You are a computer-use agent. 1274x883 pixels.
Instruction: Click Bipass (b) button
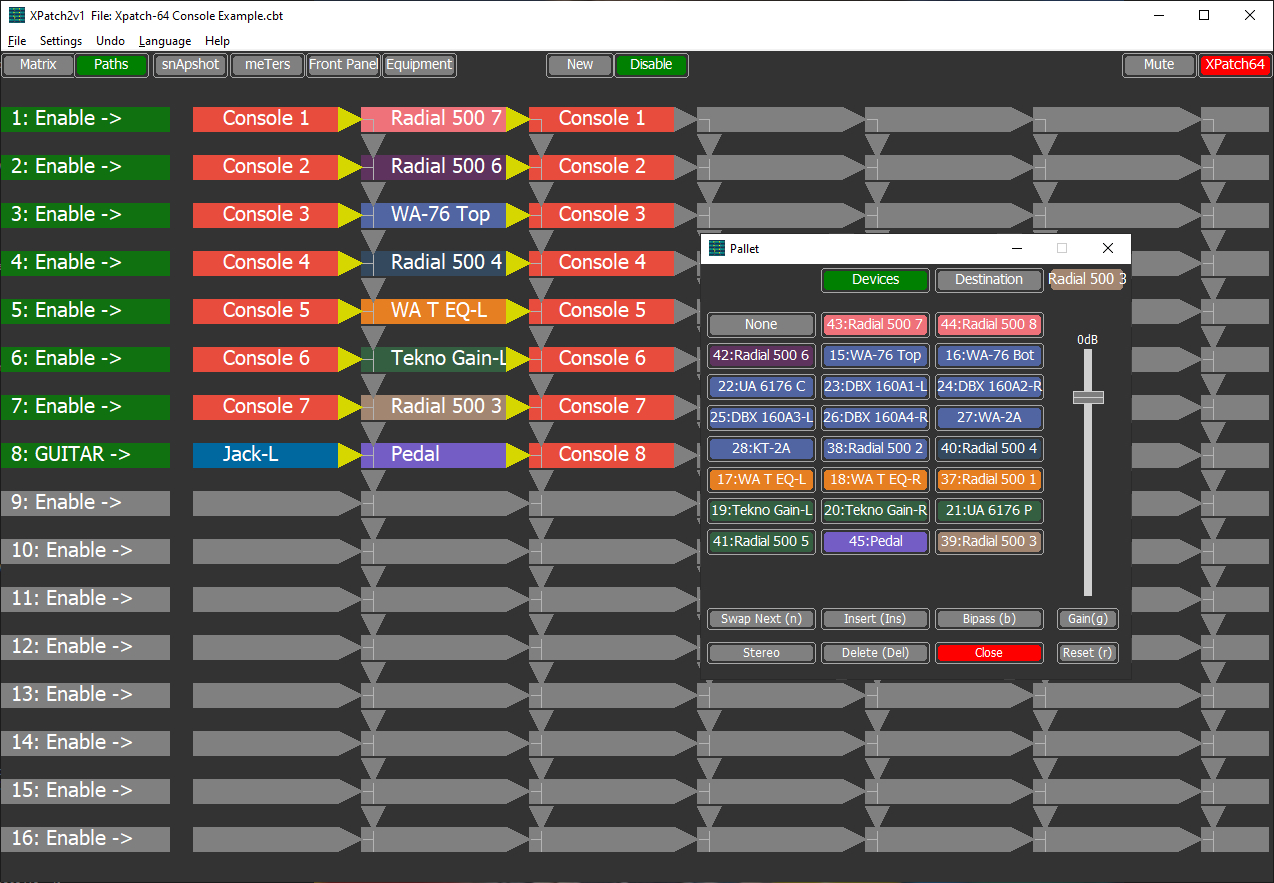[989, 619]
